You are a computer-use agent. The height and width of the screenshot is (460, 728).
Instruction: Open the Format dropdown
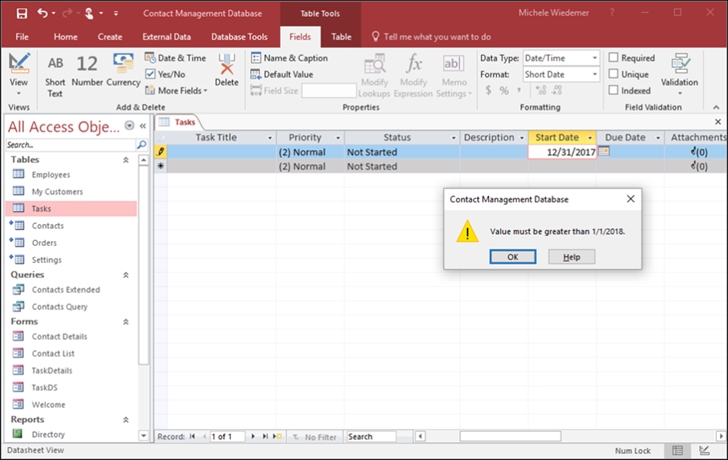tap(594, 74)
